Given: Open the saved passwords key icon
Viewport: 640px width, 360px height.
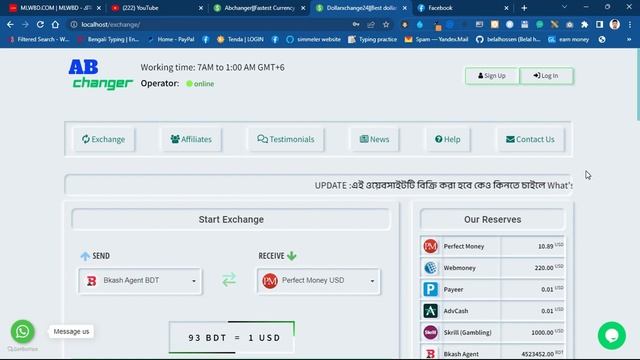Looking at the screenshot, I should pos(356,24).
